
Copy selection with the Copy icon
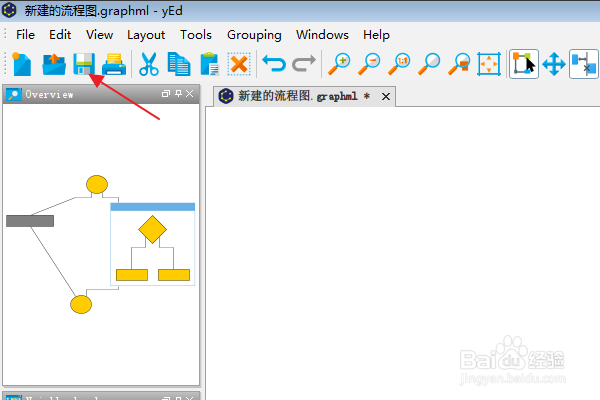(179, 64)
